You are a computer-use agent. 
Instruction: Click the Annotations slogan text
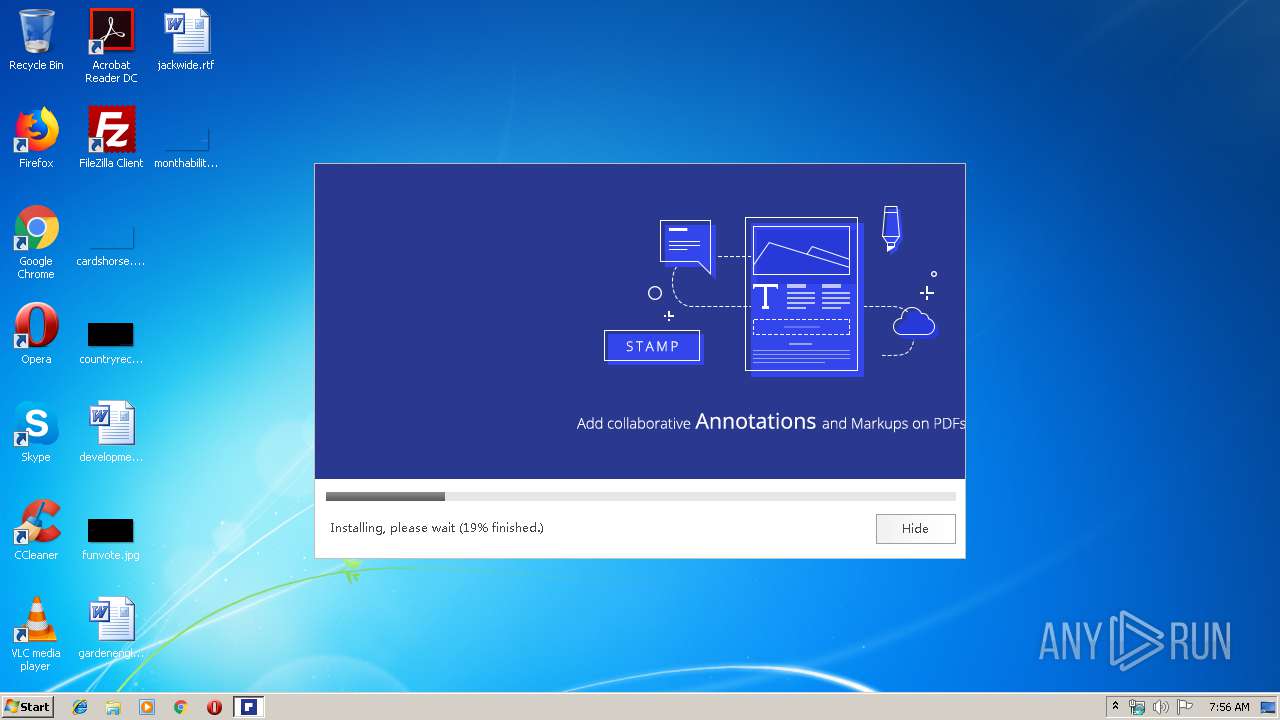[771, 422]
